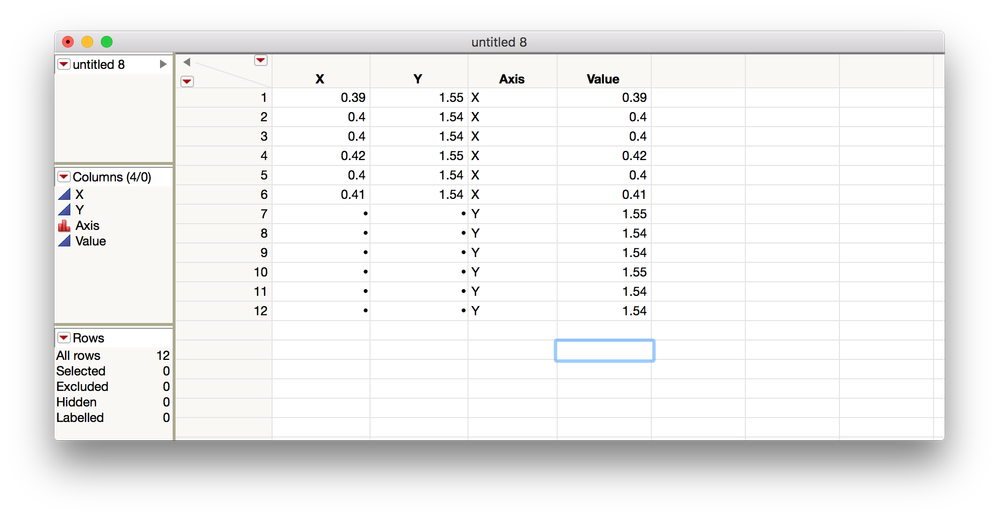Select the Axis column header
999x518 pixels.
(x=512, y=79)
